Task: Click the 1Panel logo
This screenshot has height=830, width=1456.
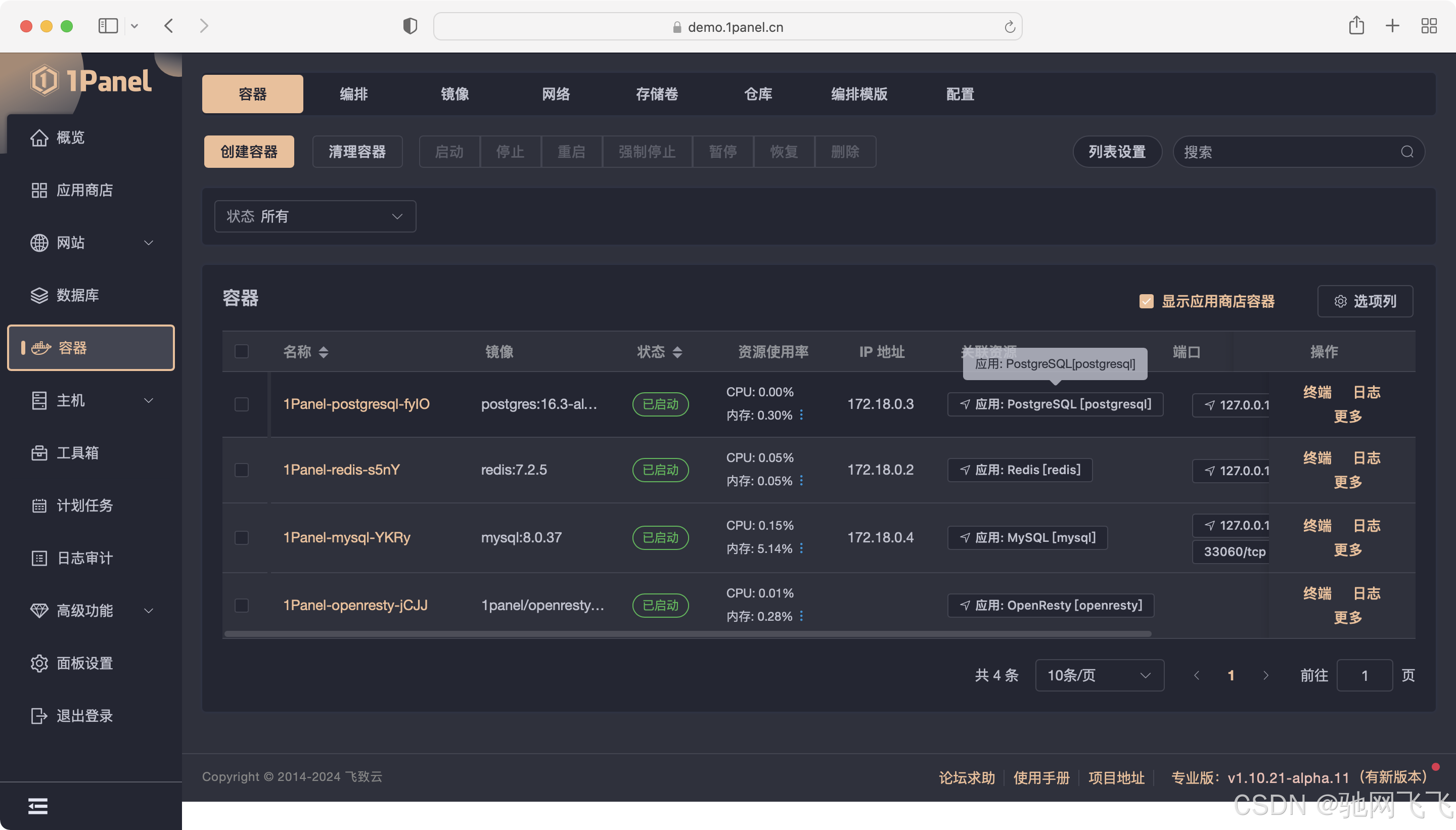Action: point(91,80)
